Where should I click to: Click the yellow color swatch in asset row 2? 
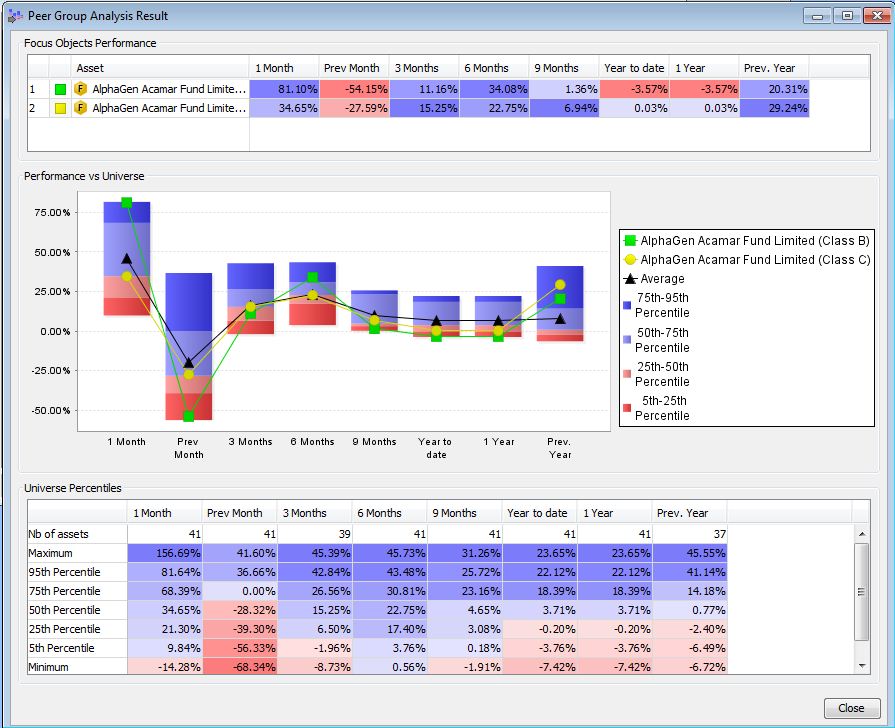coord(61,108)
